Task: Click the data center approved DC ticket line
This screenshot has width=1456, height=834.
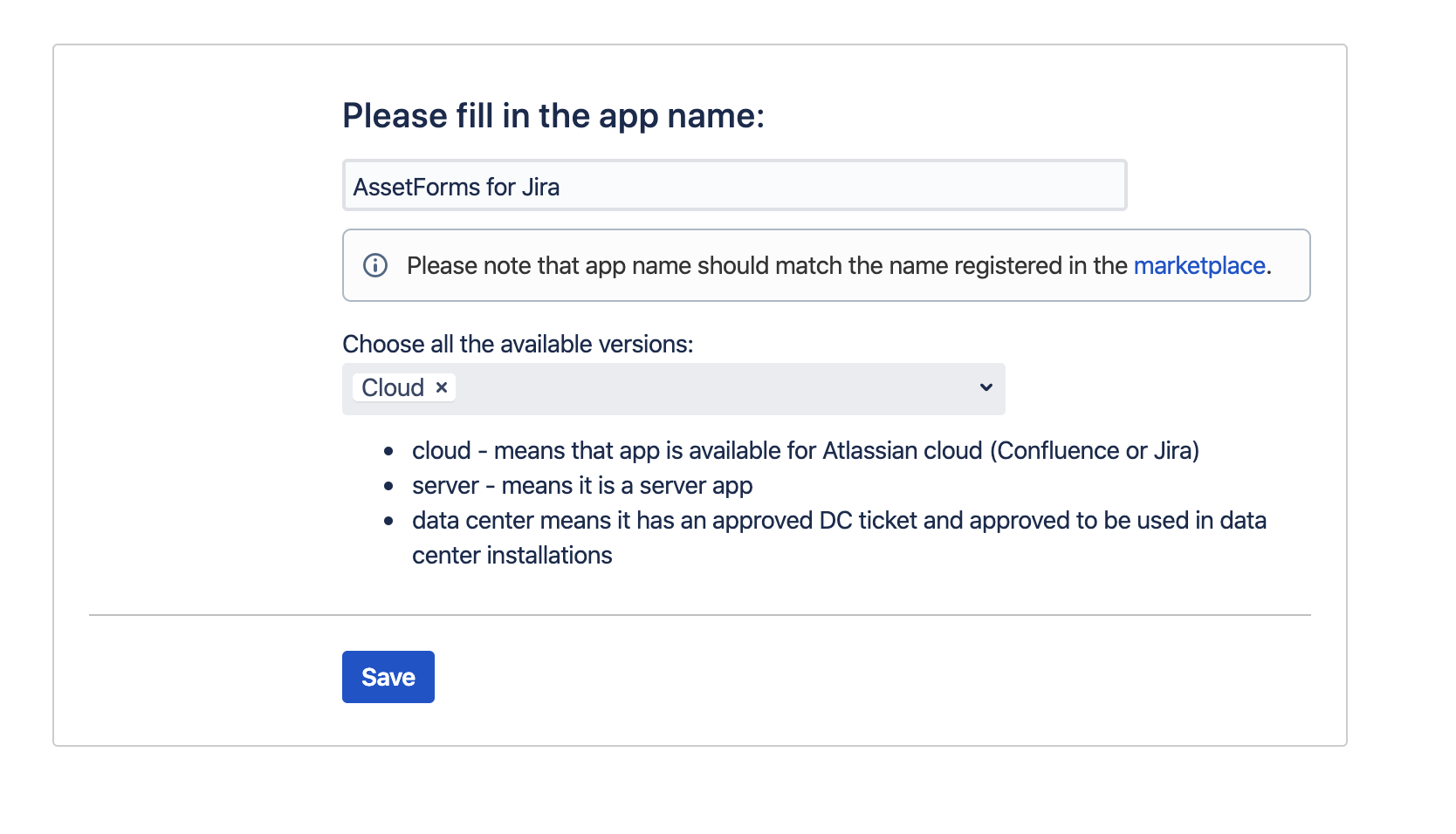Action: (x=839, y=537)
